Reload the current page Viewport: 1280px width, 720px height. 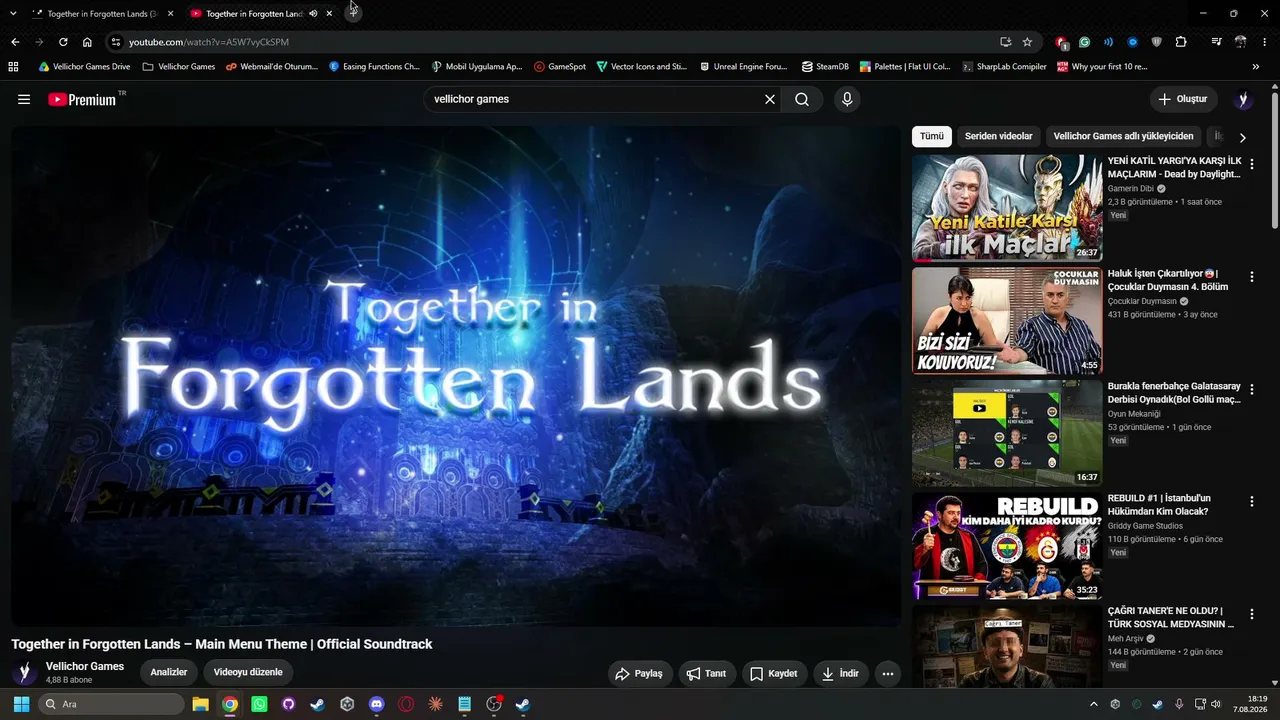tap(63, 42)
